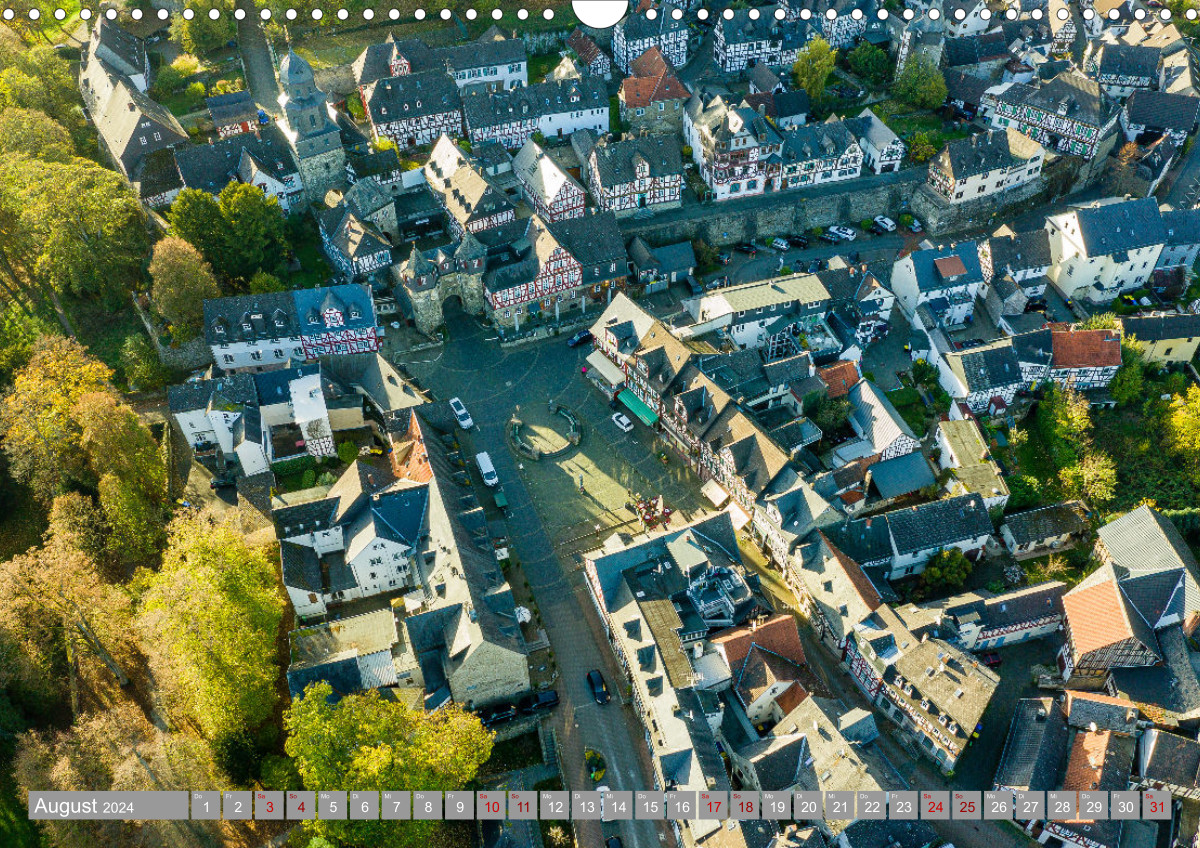Choose day 22 of August
Image resolution: width=1200 pixels, height=848 pixels.
pyautogui.click(x=872, y=806)
